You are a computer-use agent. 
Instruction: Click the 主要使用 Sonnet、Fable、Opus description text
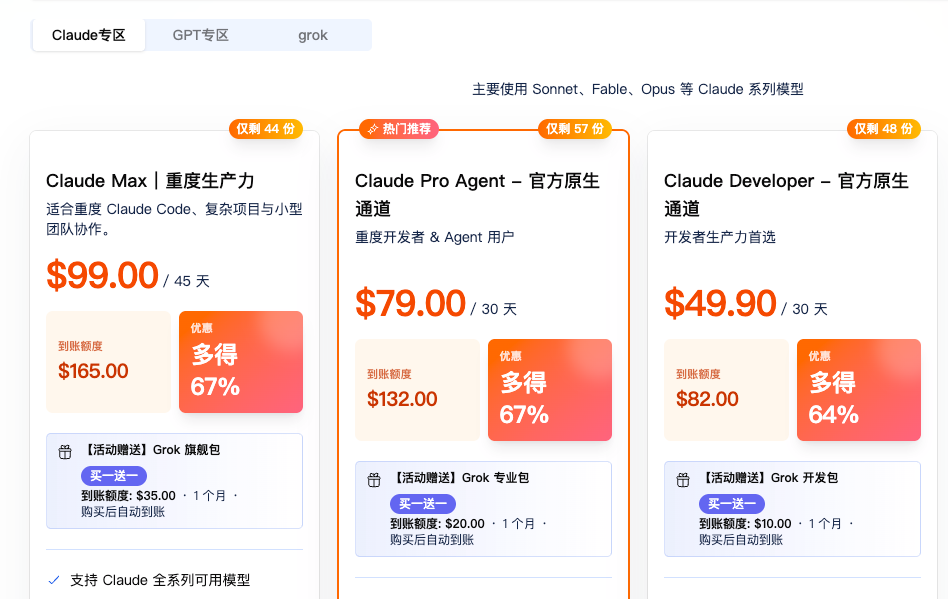(x=638, y=89)
